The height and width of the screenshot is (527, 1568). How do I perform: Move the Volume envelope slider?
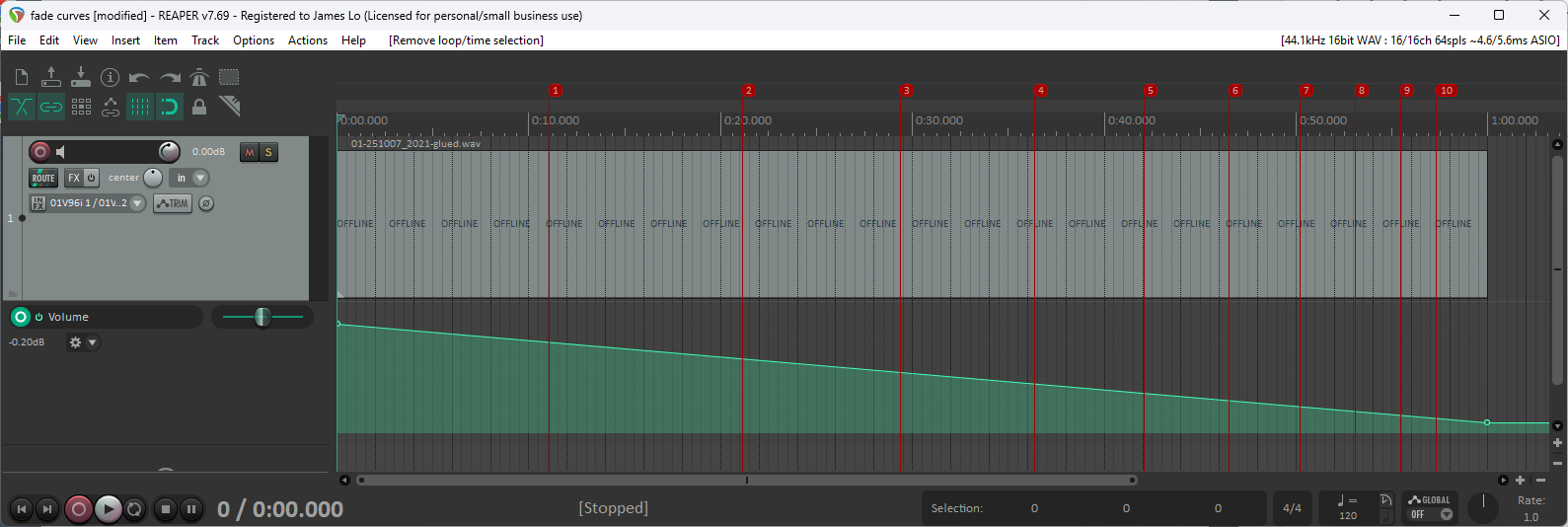click(262, 317)
